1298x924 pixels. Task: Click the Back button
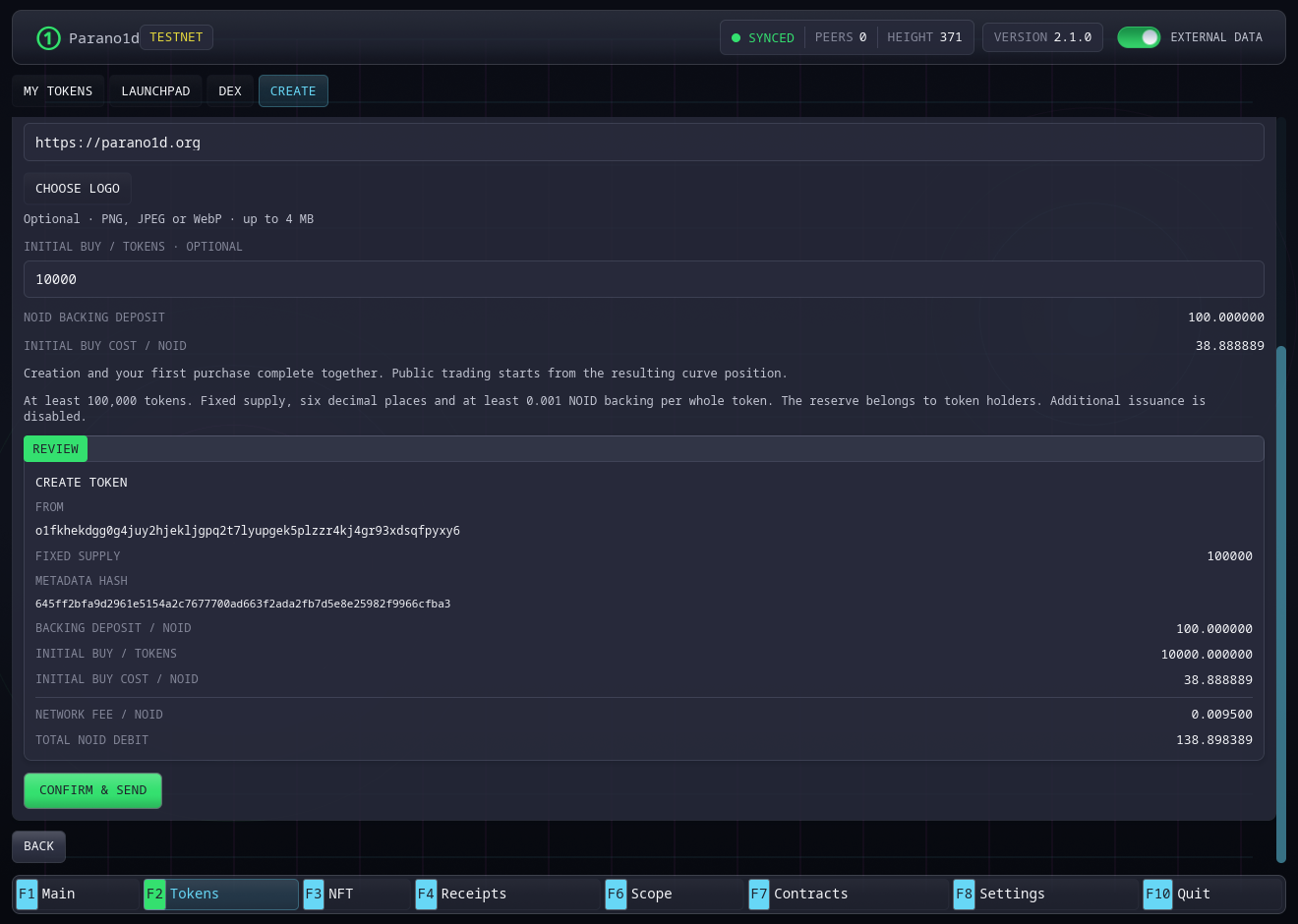(39, 846)
